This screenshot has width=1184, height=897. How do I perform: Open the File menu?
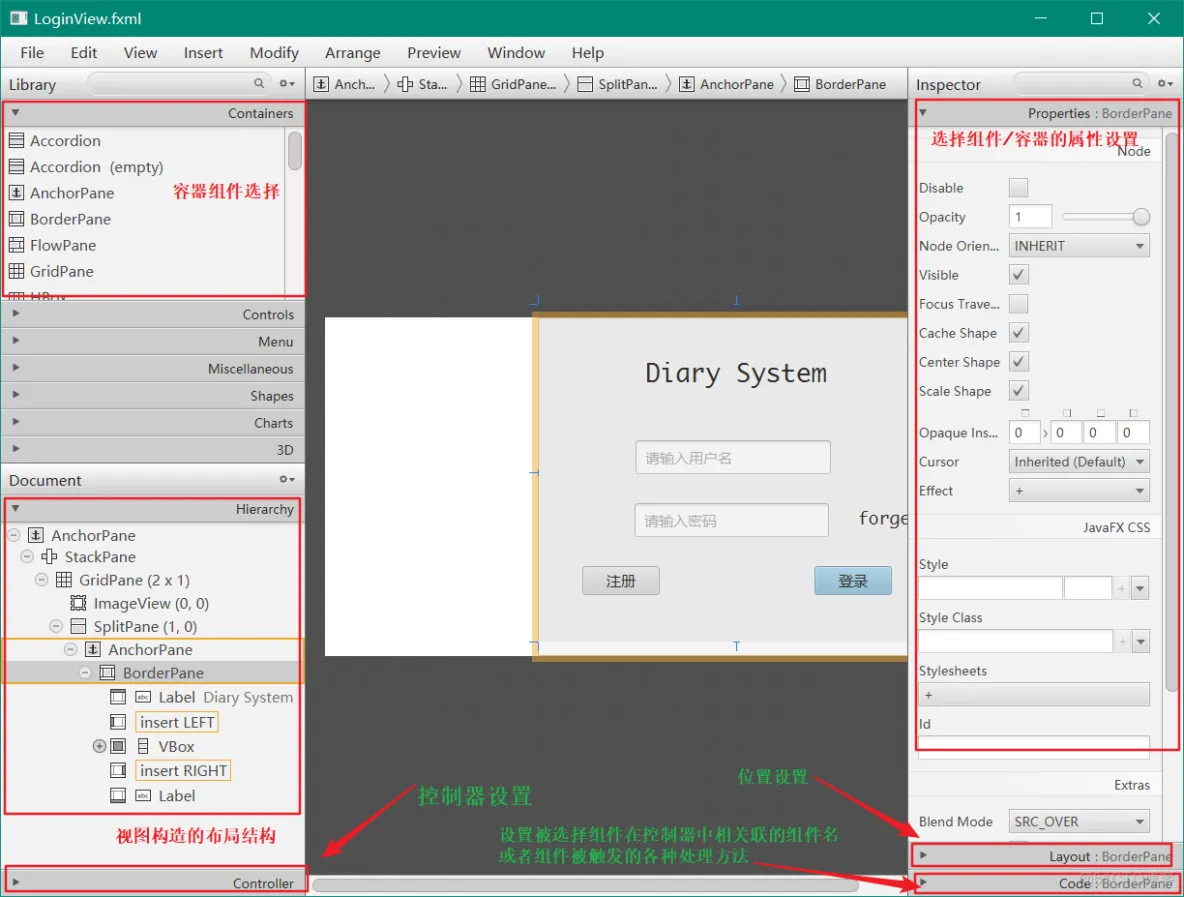[x=32, y=53]
